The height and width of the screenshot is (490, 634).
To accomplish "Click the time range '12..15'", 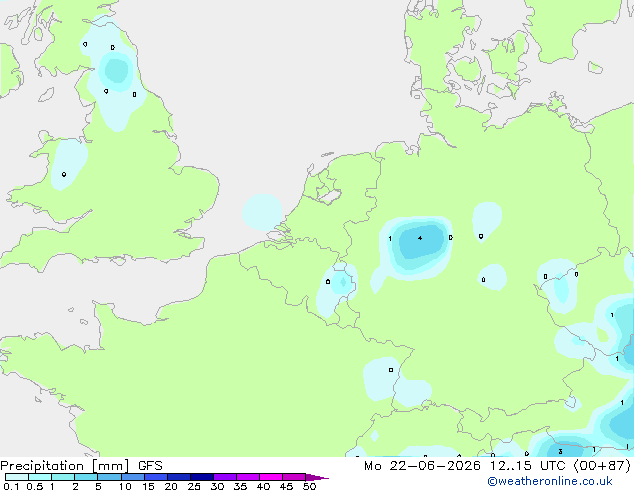I will click(510, 466).
